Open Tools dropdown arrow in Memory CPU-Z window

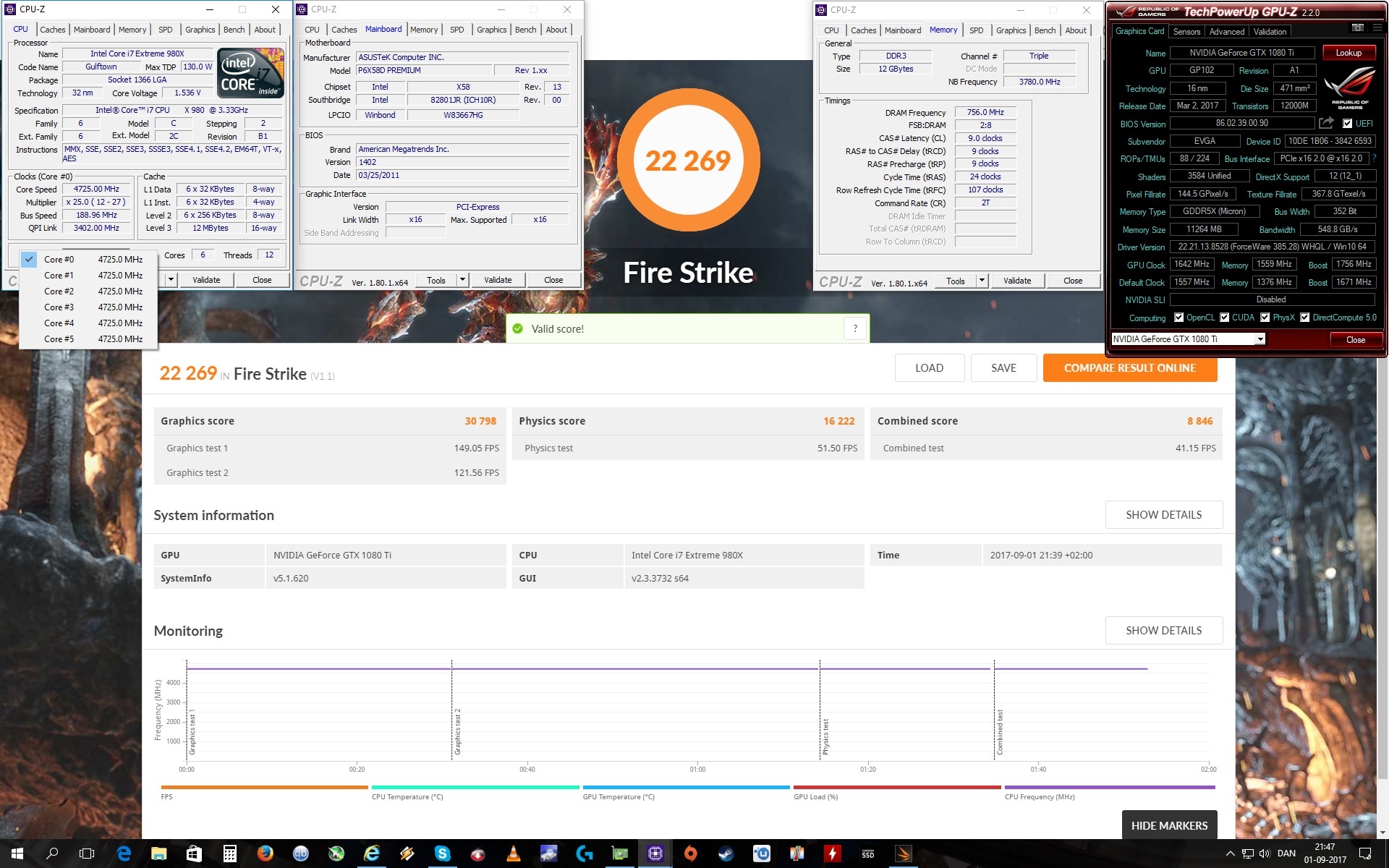(982, 281)
